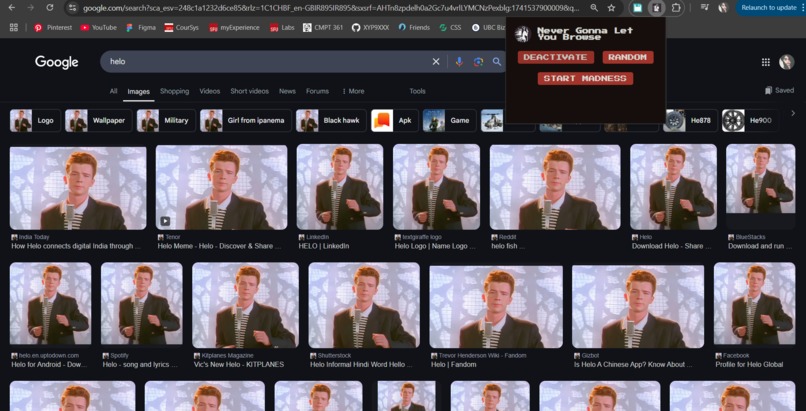806x411 pixels.
Task: Open the Friends bookmark
Action: [x=414, y=28]
